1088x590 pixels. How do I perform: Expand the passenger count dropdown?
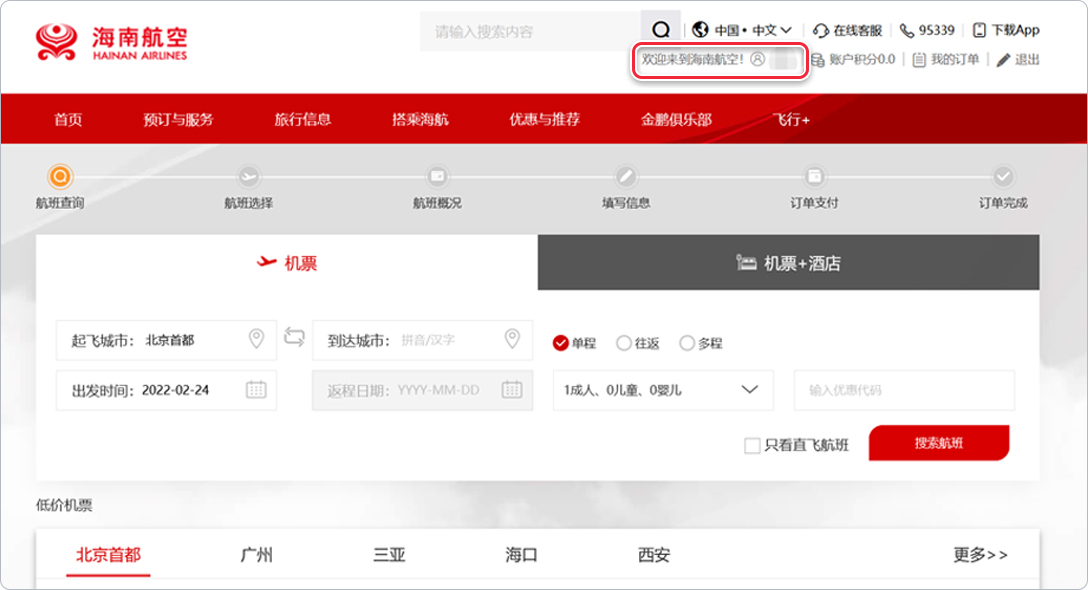click(749, 390)
